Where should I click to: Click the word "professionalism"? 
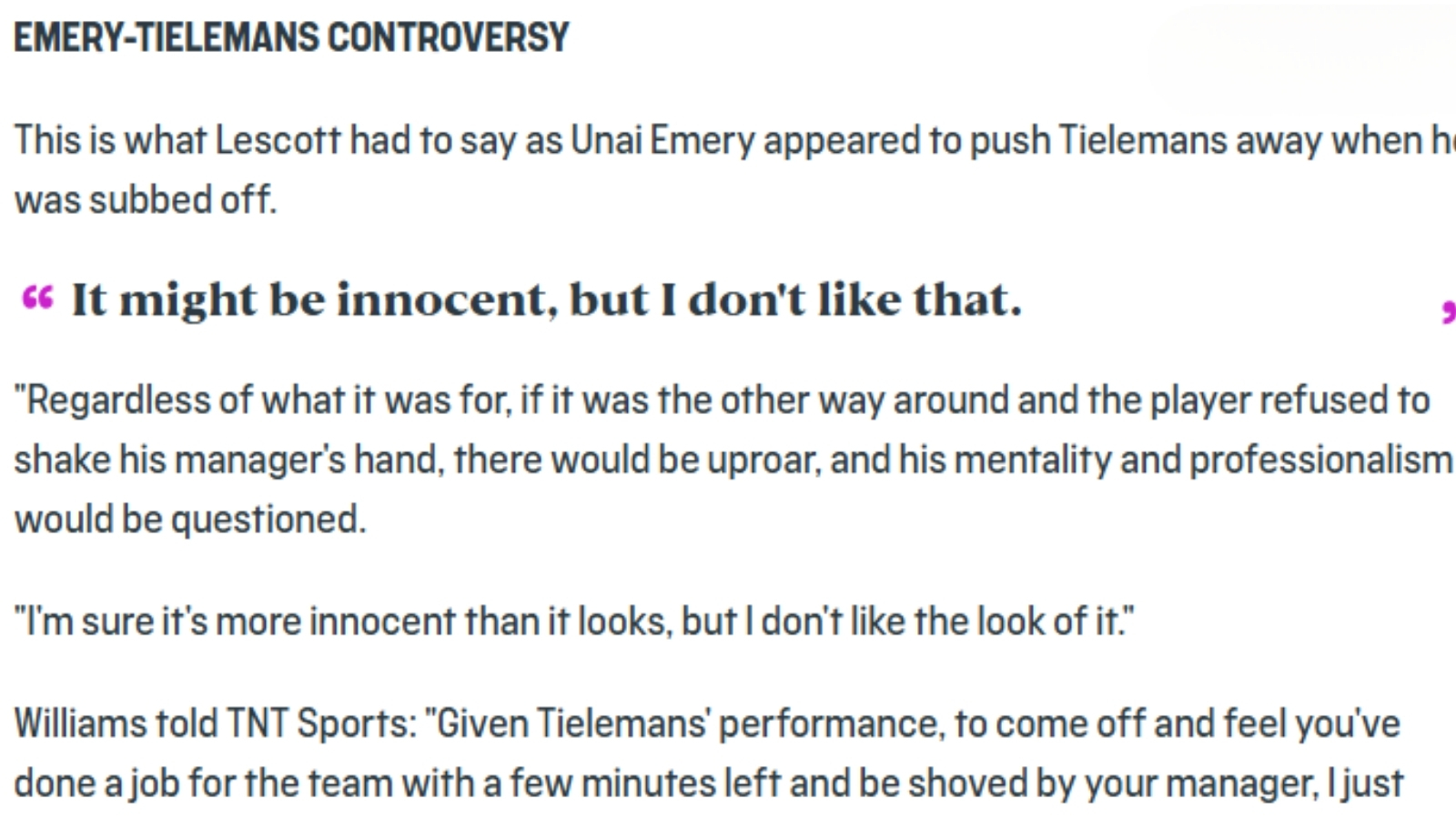[x=1320, y=460]
